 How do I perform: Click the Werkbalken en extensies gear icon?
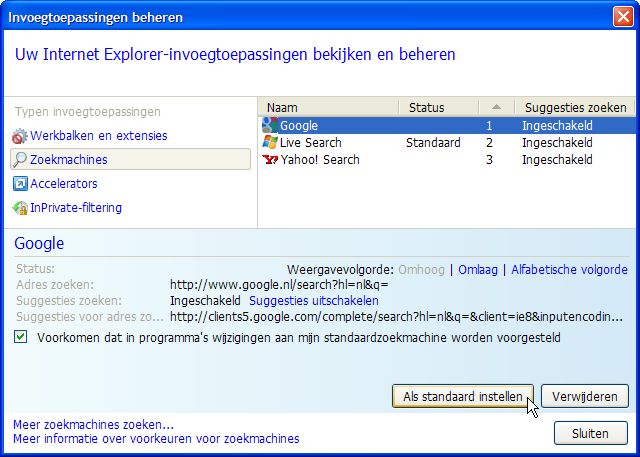pos(20,136)
